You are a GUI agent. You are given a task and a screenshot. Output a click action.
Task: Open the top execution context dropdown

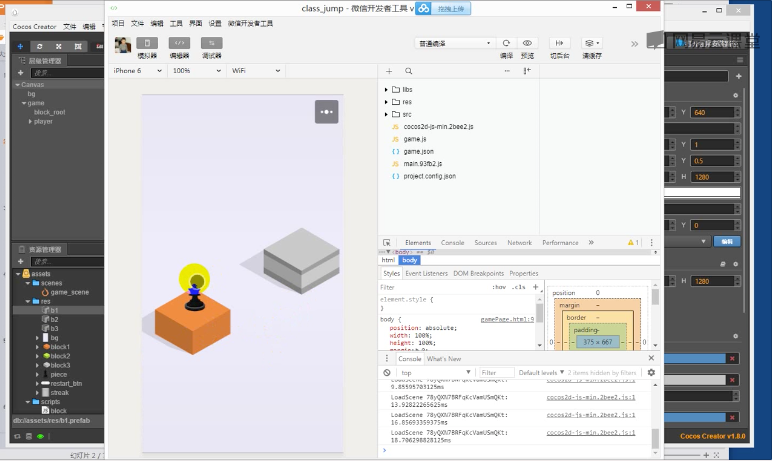pyautogui.click(x=435, y=372)
